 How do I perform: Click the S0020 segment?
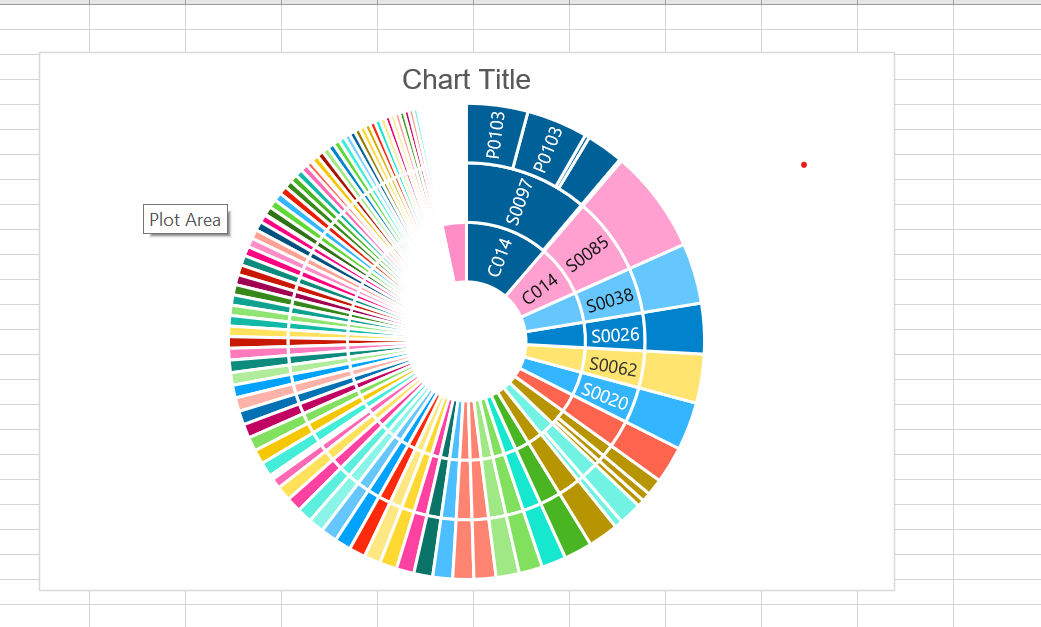[x=606, y=398]
